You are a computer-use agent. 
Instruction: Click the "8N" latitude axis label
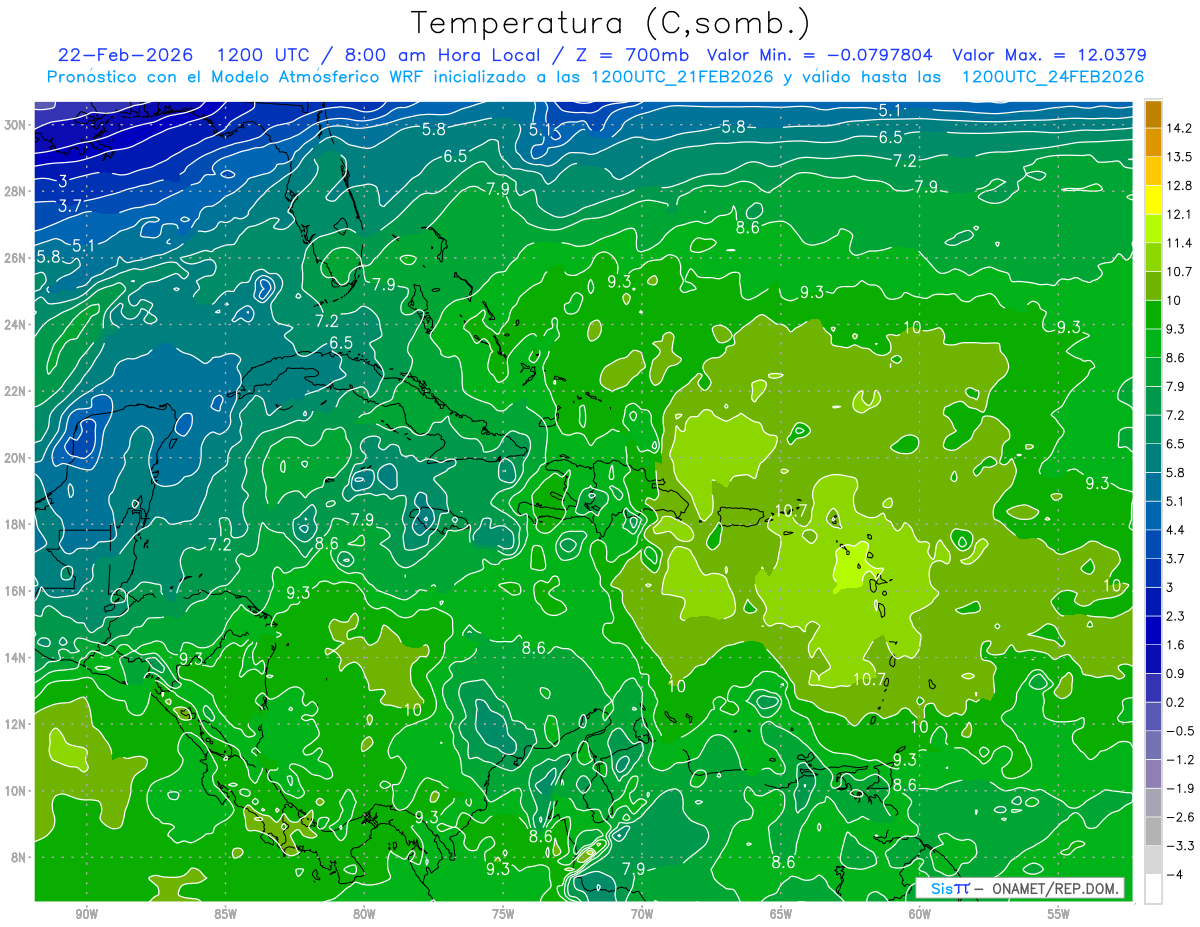[19, 857]
